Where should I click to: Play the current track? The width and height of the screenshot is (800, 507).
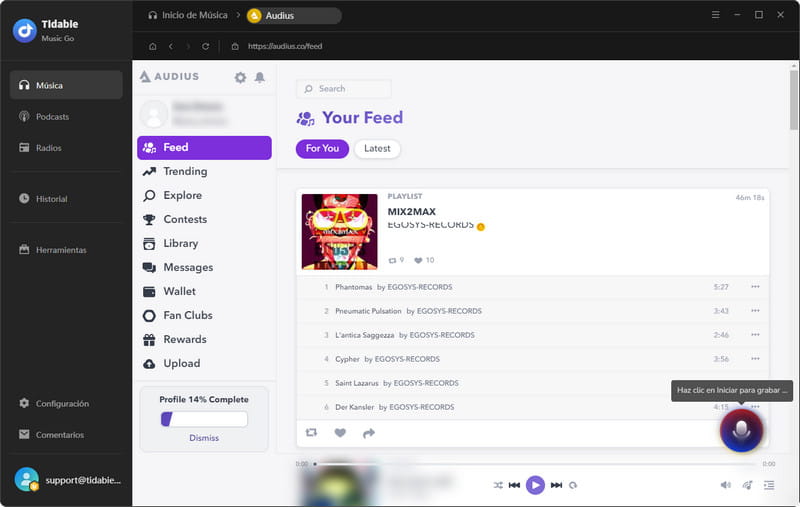coord(535,485)
